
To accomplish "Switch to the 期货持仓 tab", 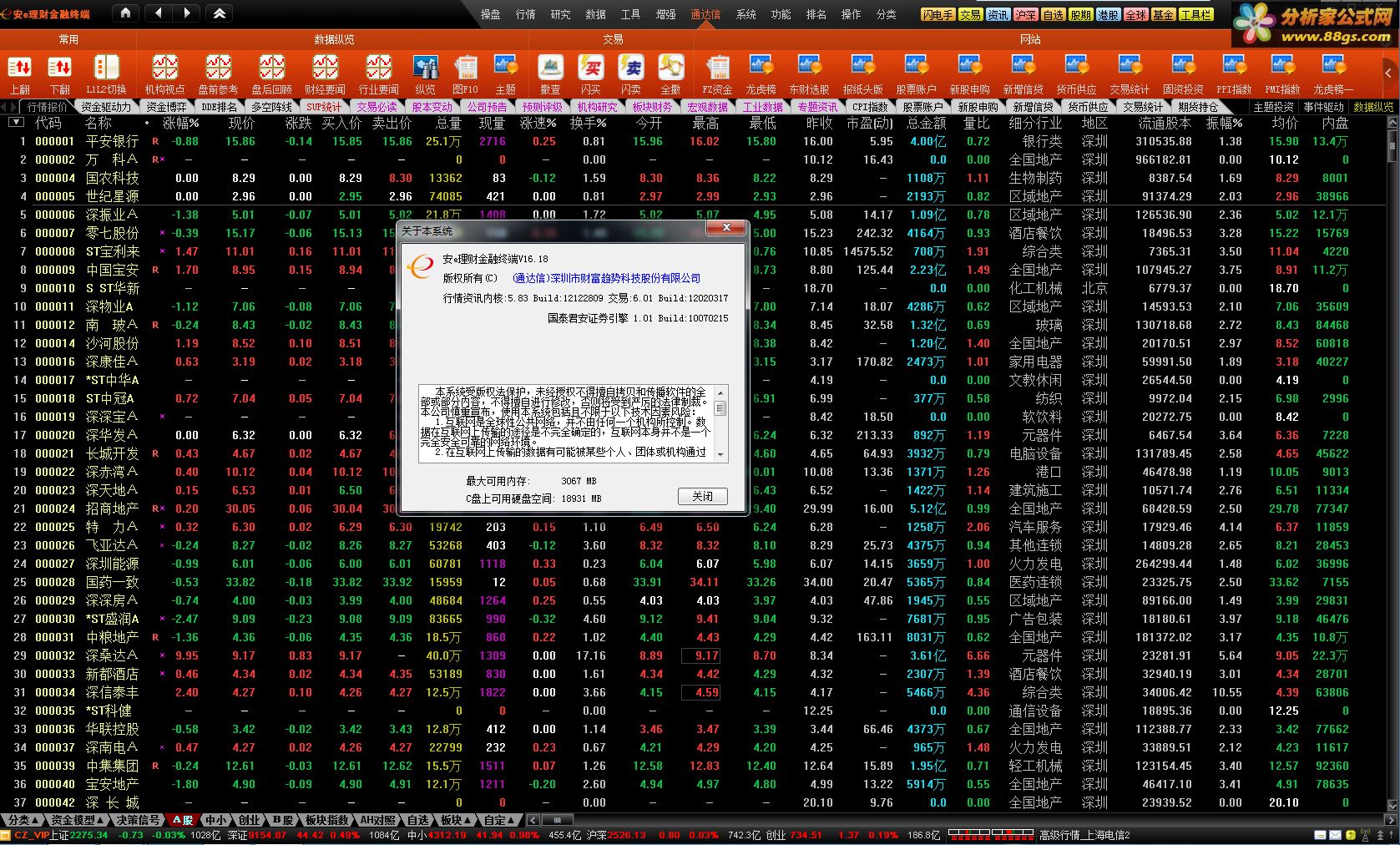I will click(x=1198, y=107).
